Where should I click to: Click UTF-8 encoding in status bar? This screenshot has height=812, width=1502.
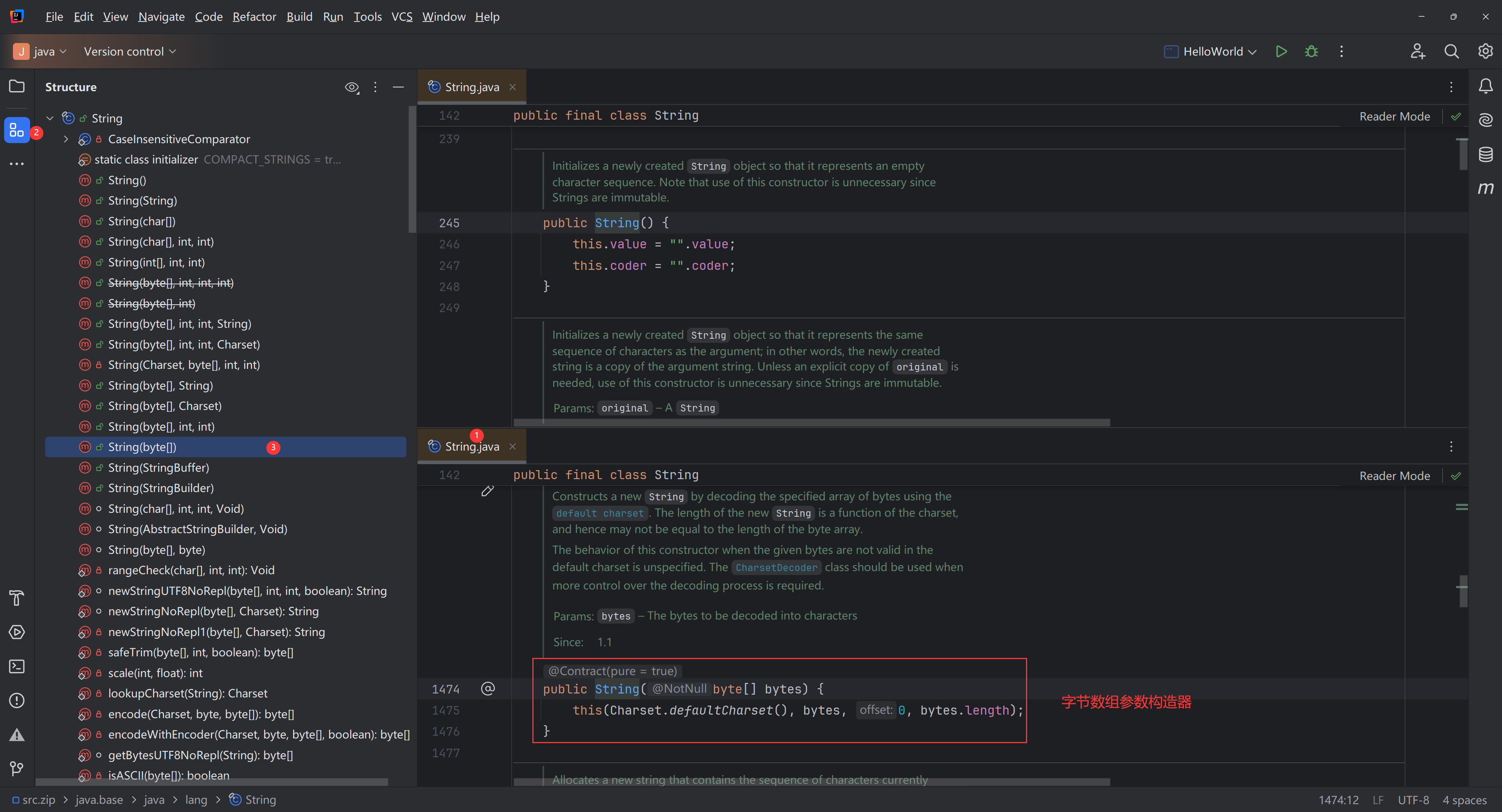pos(1413,800)
